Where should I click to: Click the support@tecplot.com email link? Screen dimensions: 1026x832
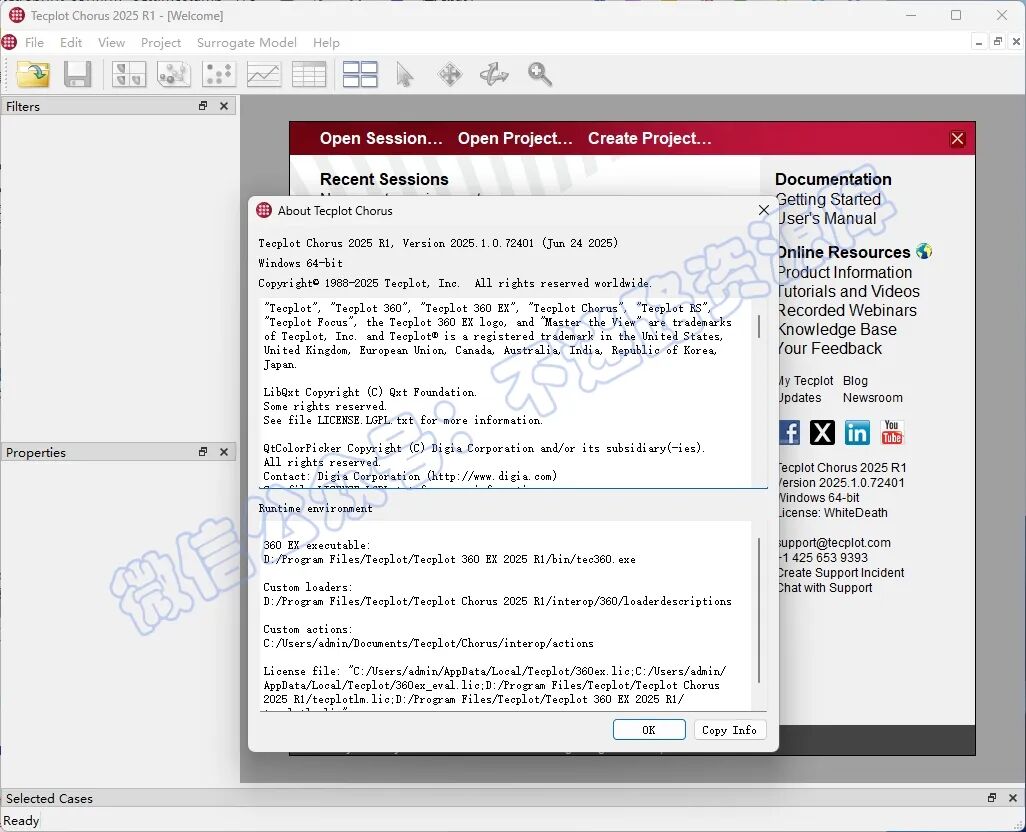coord(834,542)
